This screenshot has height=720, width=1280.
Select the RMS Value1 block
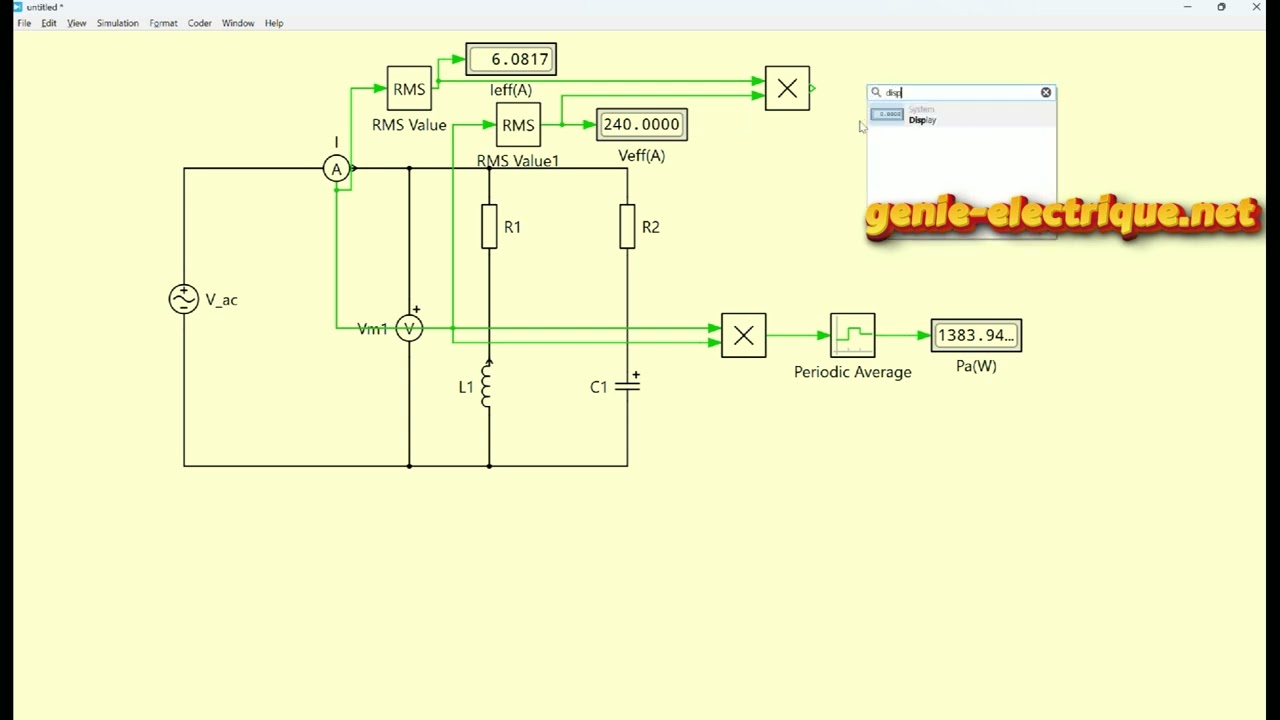coord(518,125)
